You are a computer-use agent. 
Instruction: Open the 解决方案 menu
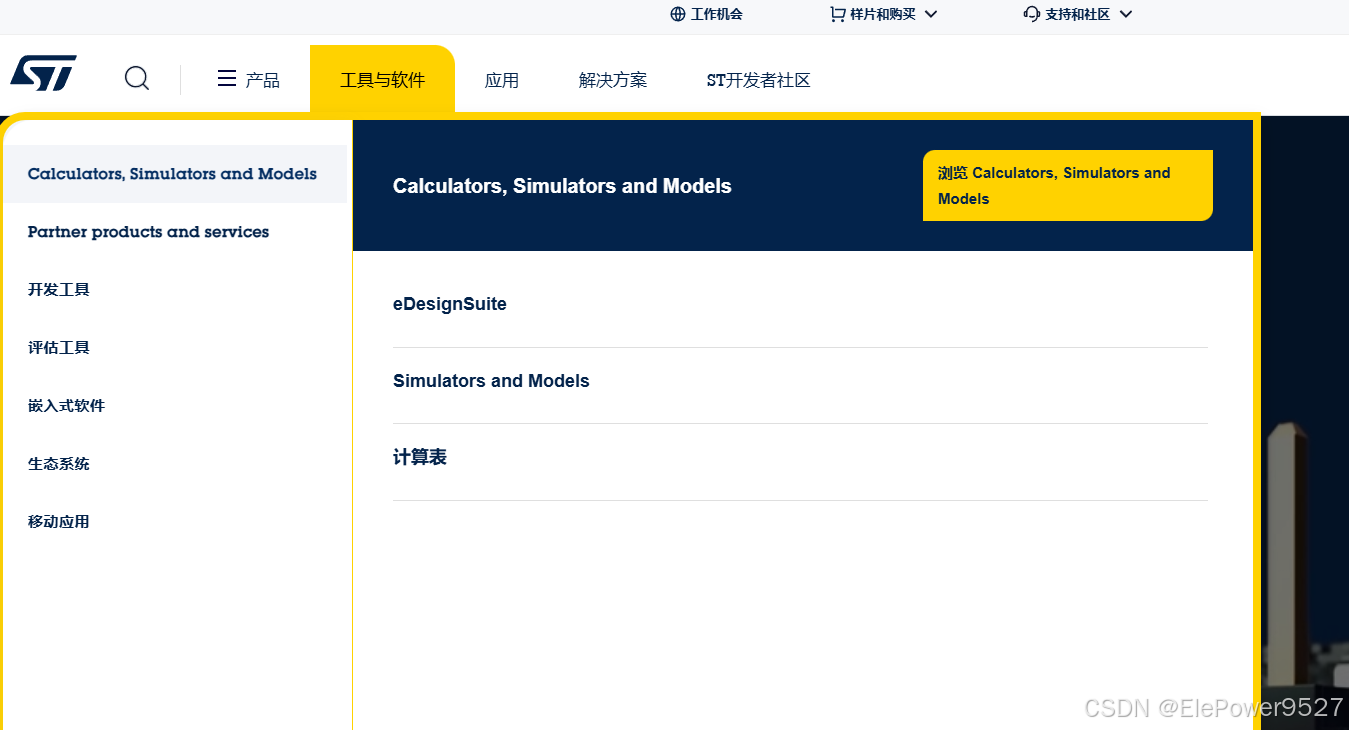[x=613, y=80]
